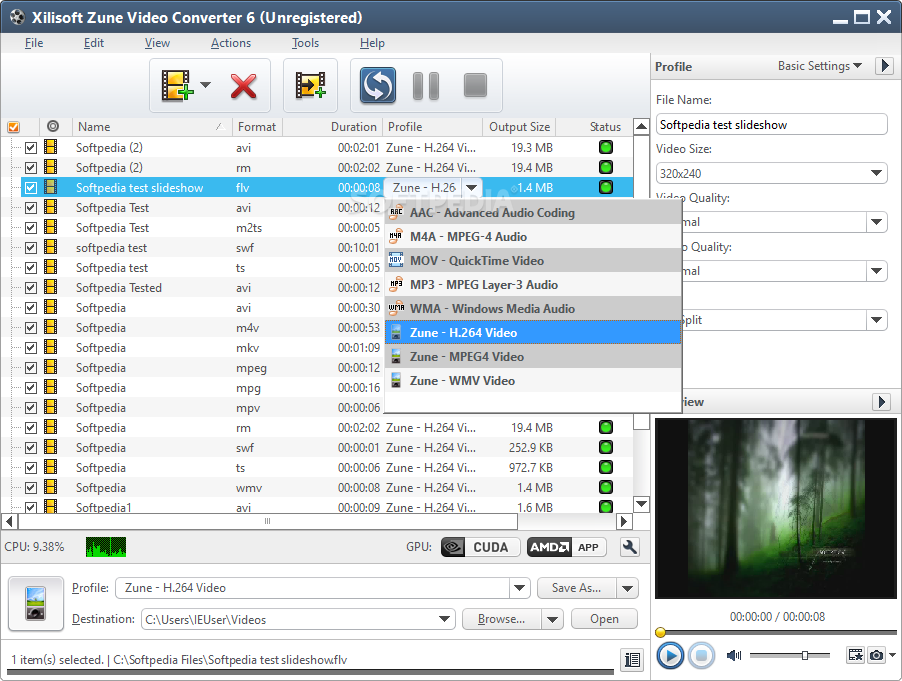The height and width of the screenshot is (681, 902).
Task: Click the preview seek bar handle
Action: point(660,632)
